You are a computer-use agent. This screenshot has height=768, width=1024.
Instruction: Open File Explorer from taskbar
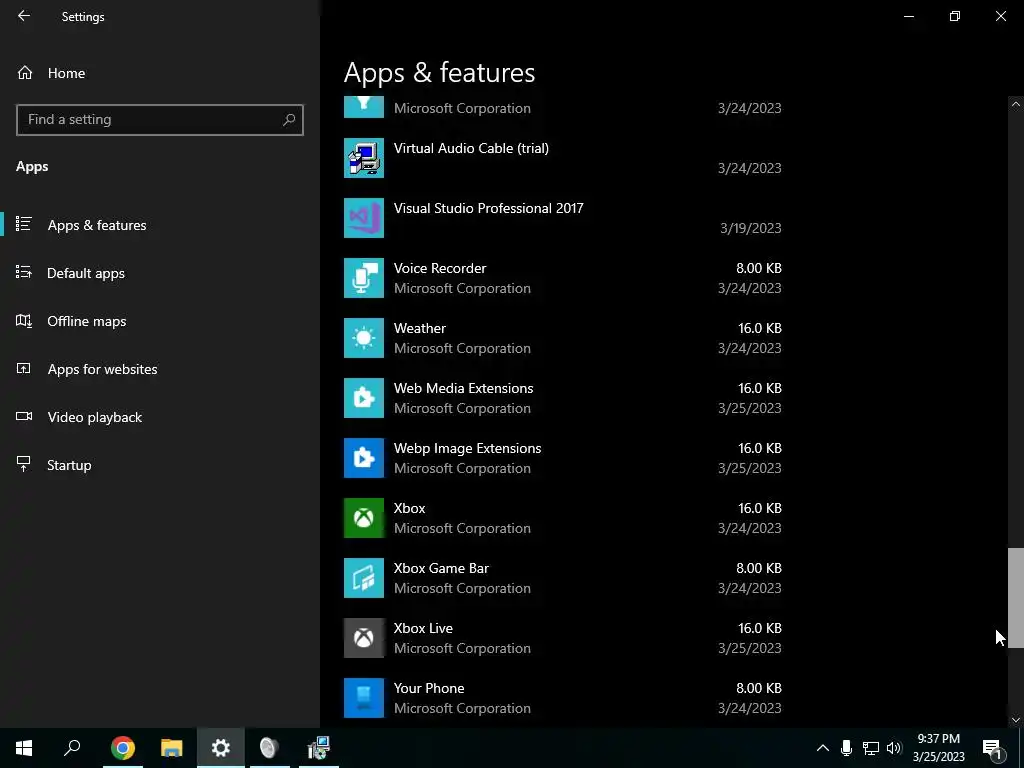tap(172, 748)
